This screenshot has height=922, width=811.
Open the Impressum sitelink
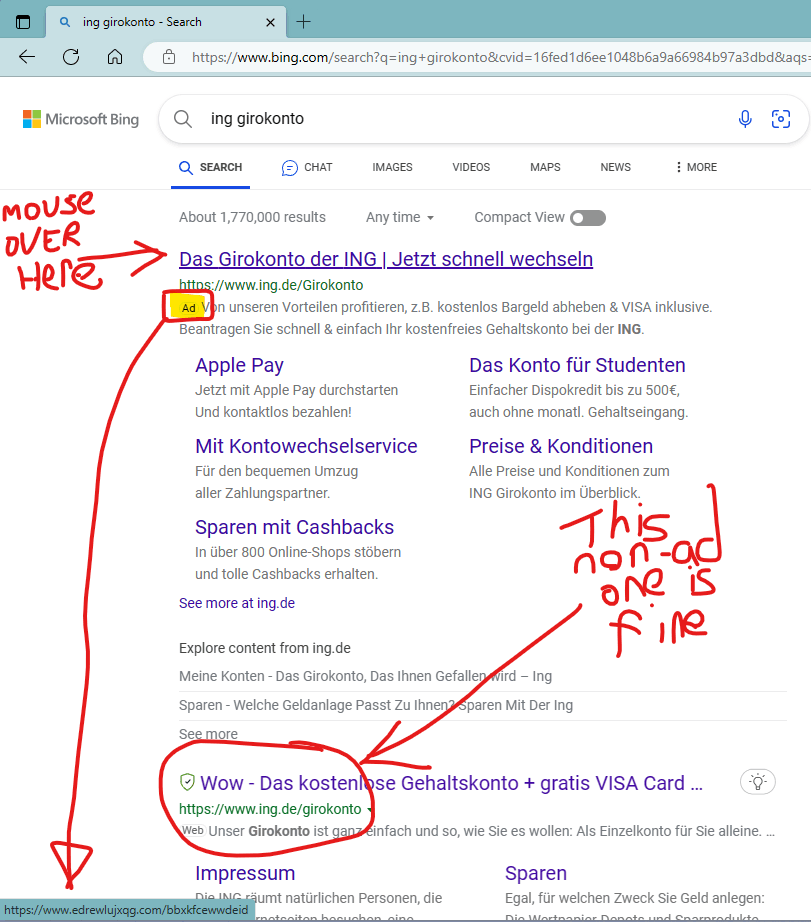245,873
